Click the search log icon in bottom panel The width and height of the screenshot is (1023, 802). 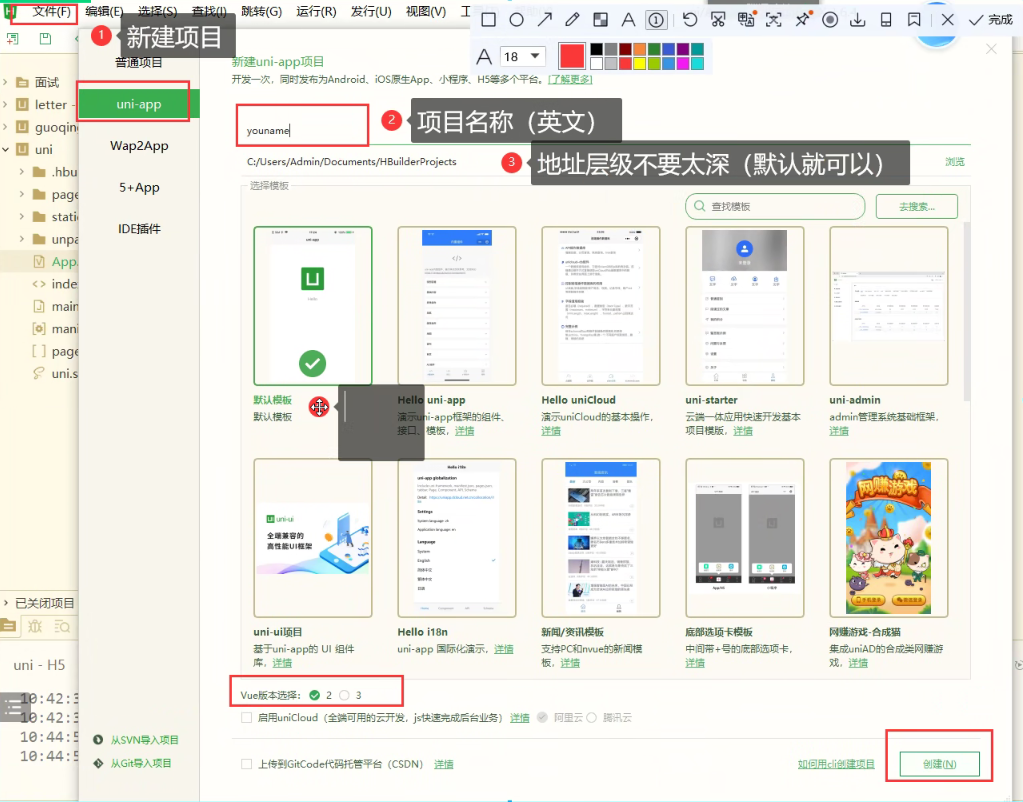point(62,627)
